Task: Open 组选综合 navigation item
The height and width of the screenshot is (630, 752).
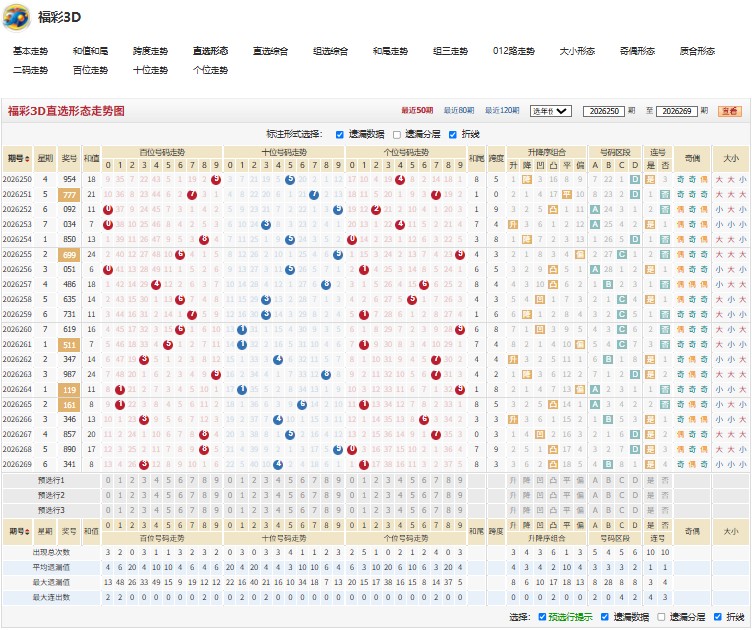Action: [x=330, y=51]
